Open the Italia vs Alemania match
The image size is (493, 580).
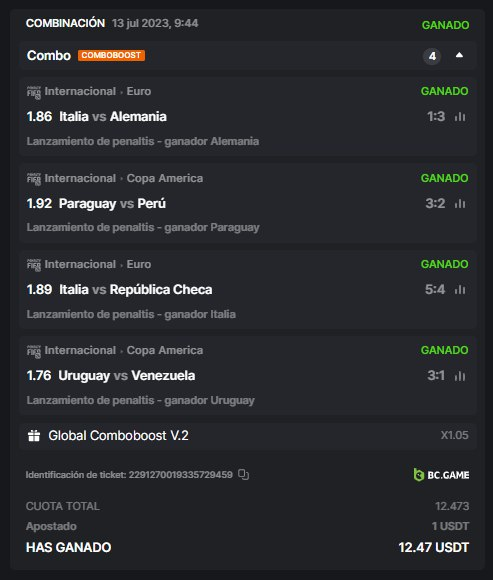[113, 117]
